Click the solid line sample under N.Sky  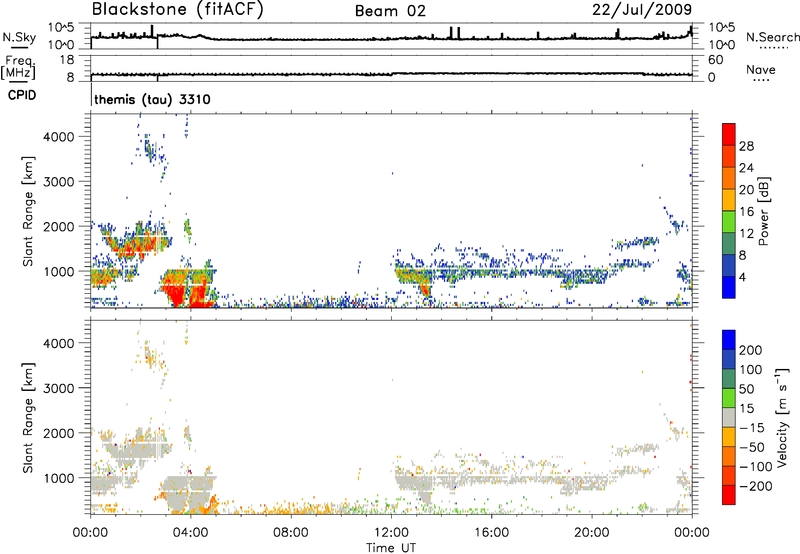coord(18,47)
